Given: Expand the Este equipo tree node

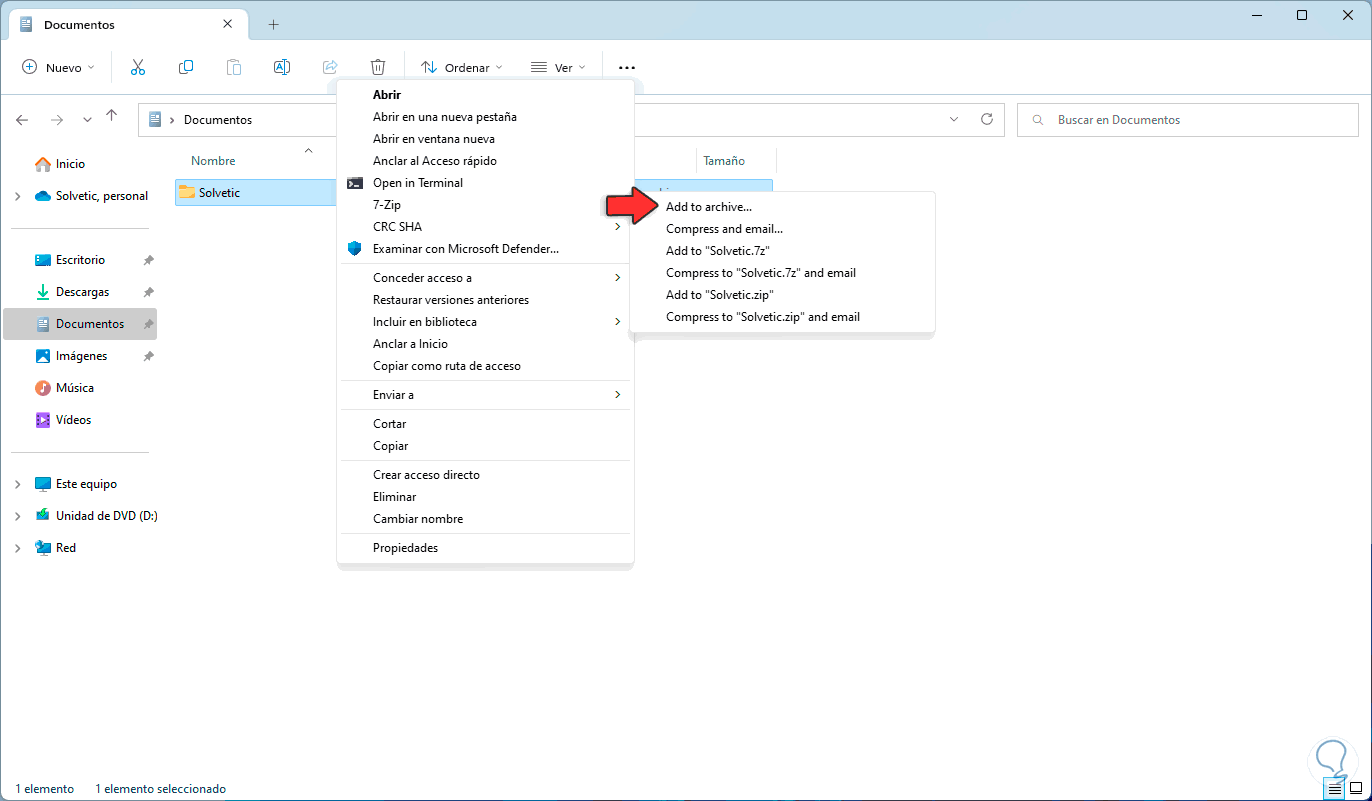Looking at the screenshot, I should 17,484.
